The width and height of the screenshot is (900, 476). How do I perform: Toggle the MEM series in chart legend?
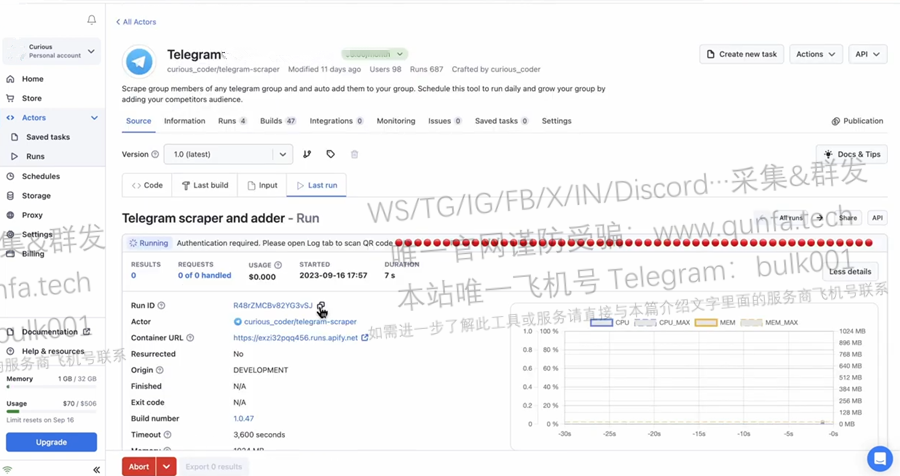tap(715, 323)
